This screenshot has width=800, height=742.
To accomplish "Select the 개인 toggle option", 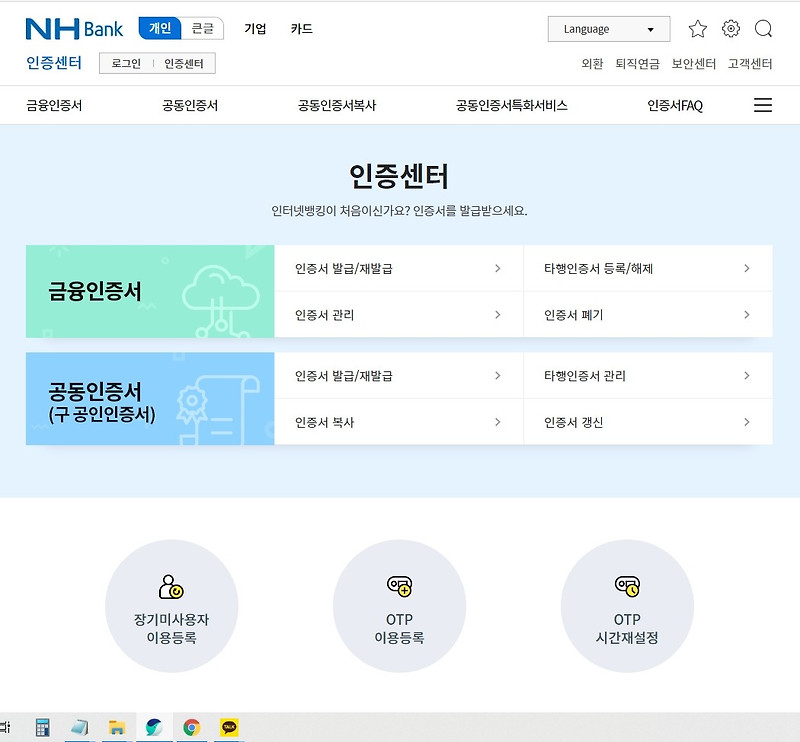I will [x=160, y=28].
